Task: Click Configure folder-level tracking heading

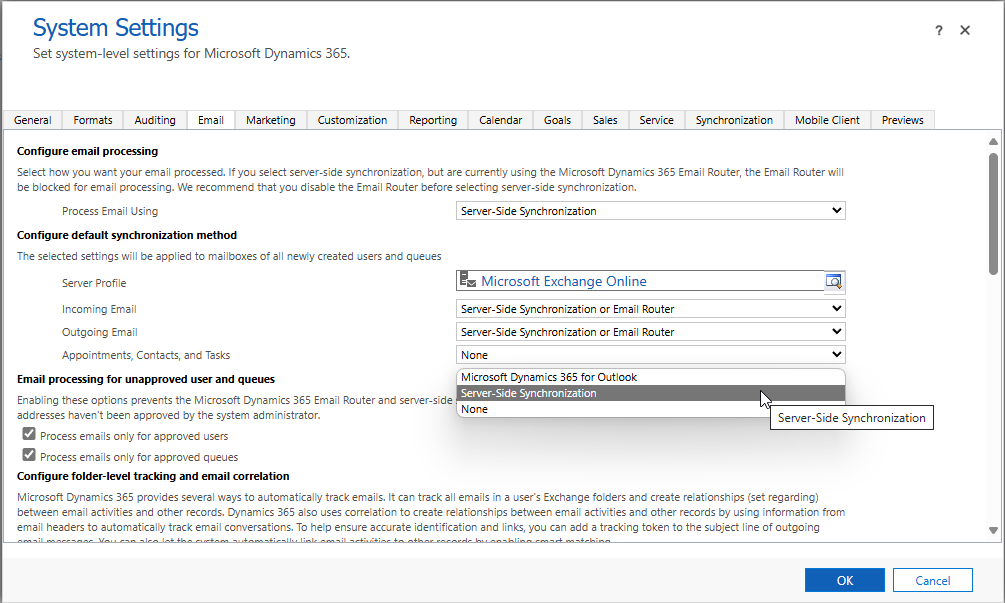Action: (153, 476)
